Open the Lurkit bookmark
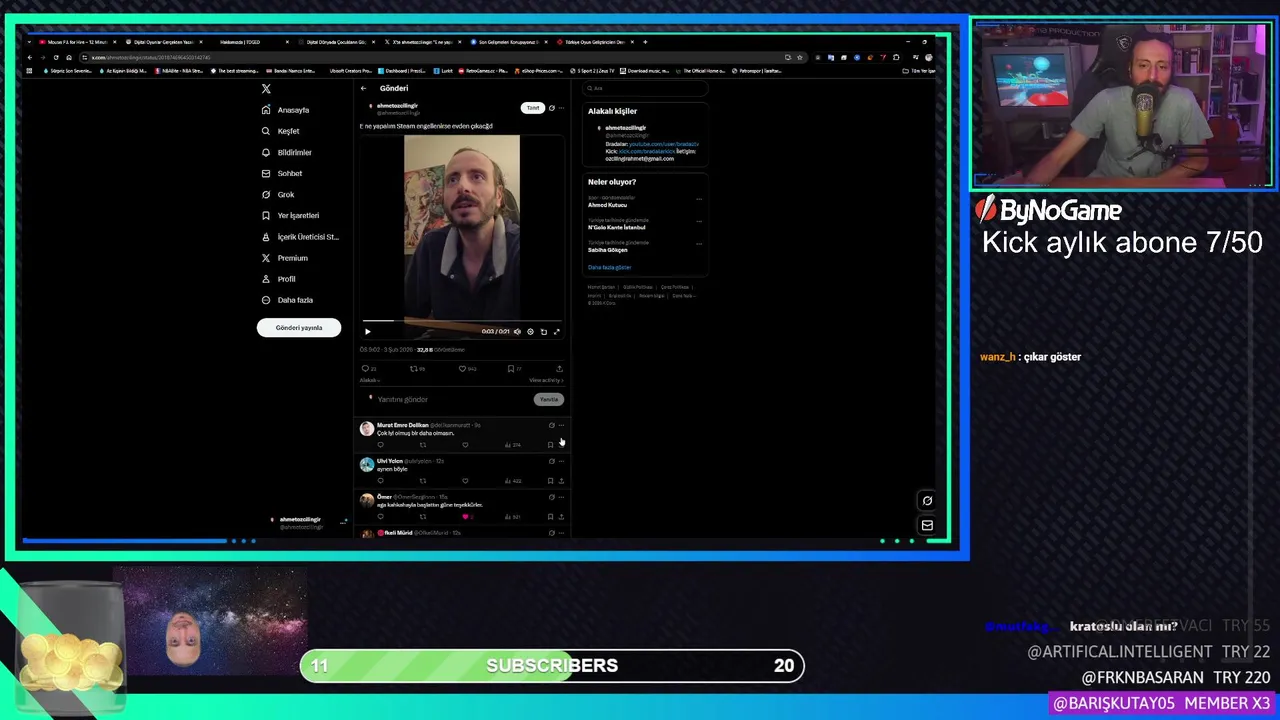The width and height of the screenshot is (1280, 720). click(444, 71)
